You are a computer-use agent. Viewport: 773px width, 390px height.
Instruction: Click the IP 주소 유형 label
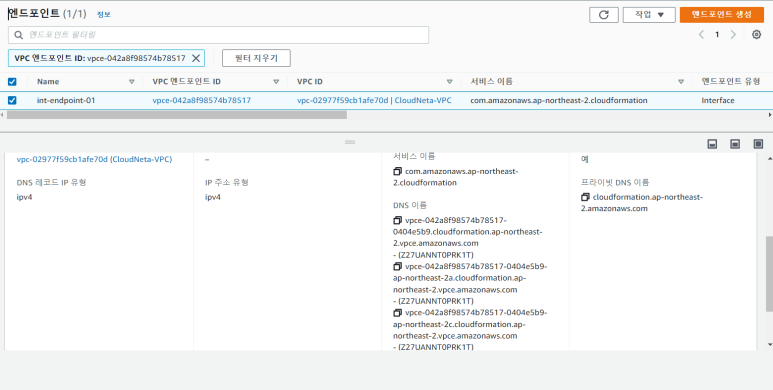click(227, 182)
